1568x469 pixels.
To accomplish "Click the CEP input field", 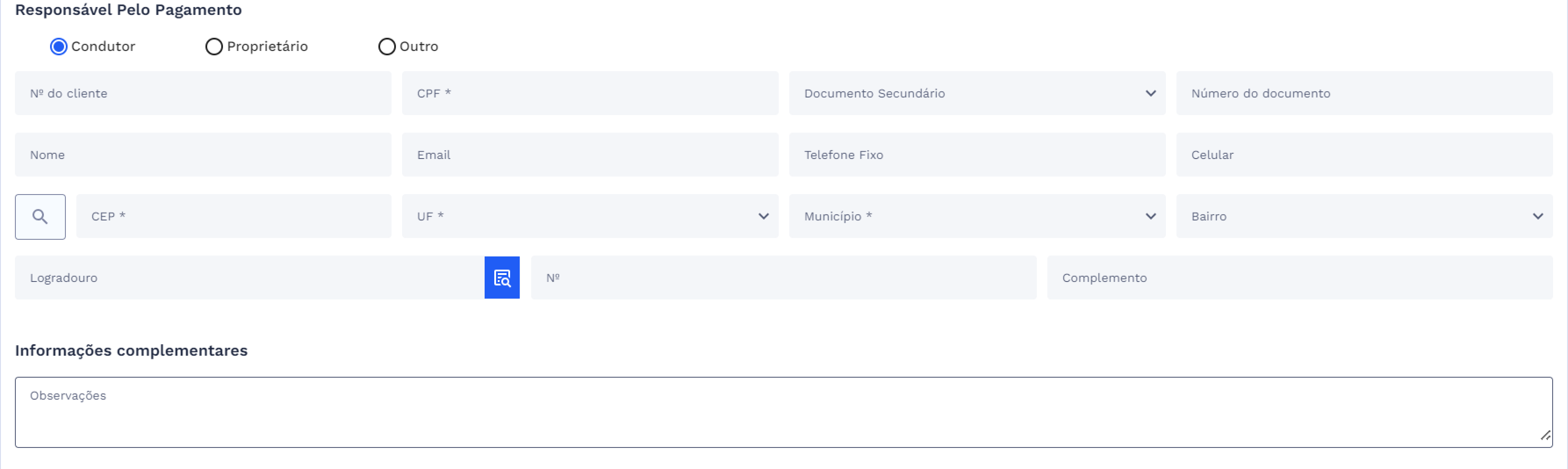I will (233, 216).
